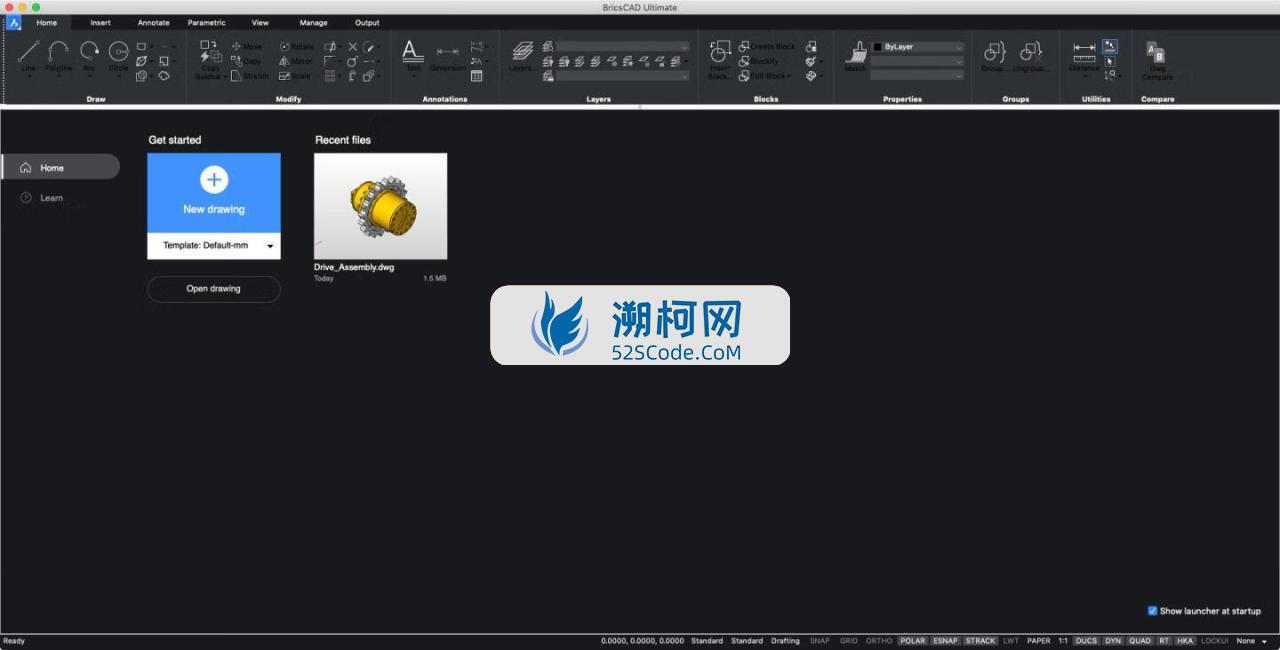Open the Dwg Compare tool

click(x=1157, y=60)
